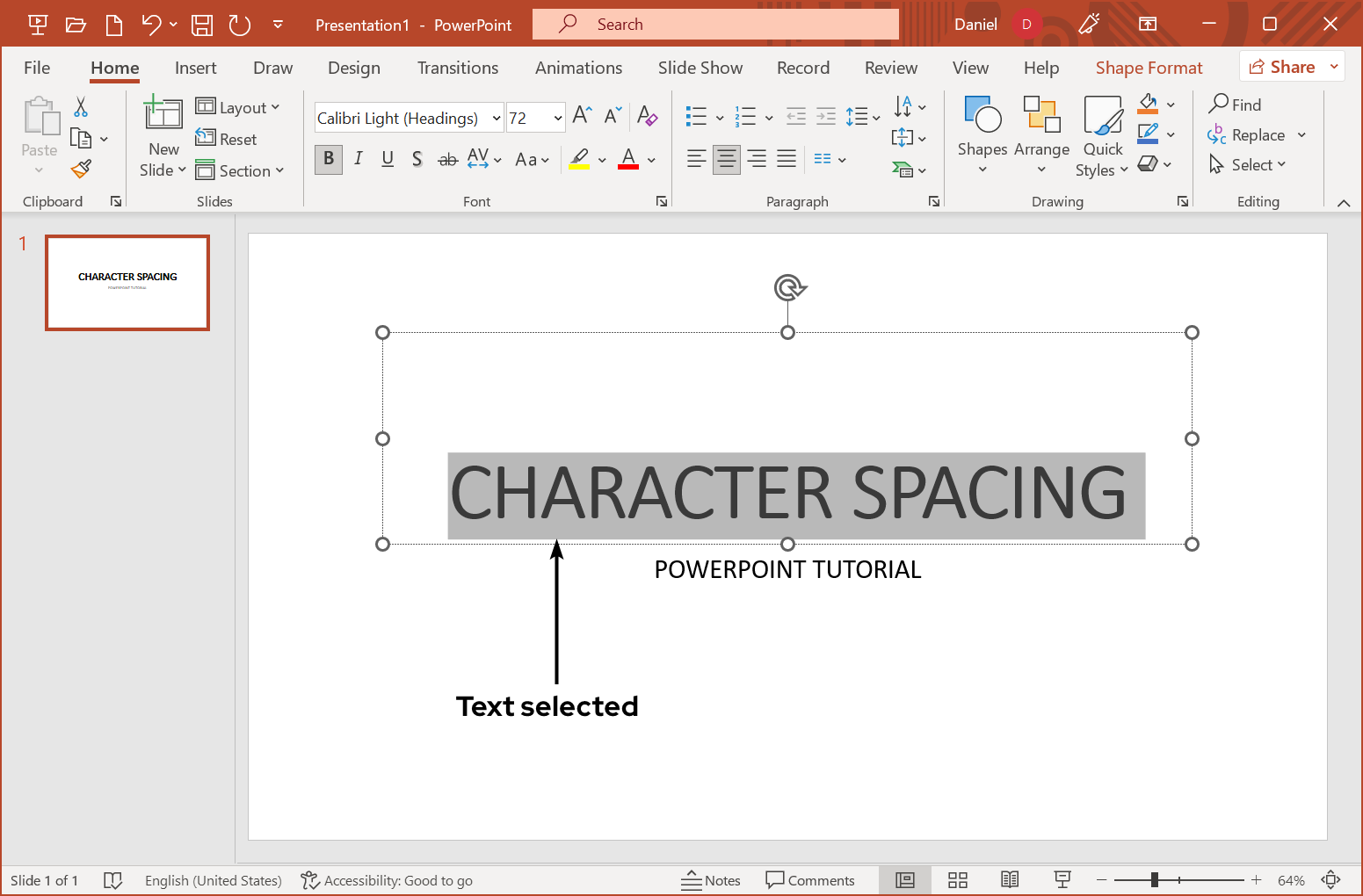Open the Accessibility checker from status bar

tap(387, 879)
